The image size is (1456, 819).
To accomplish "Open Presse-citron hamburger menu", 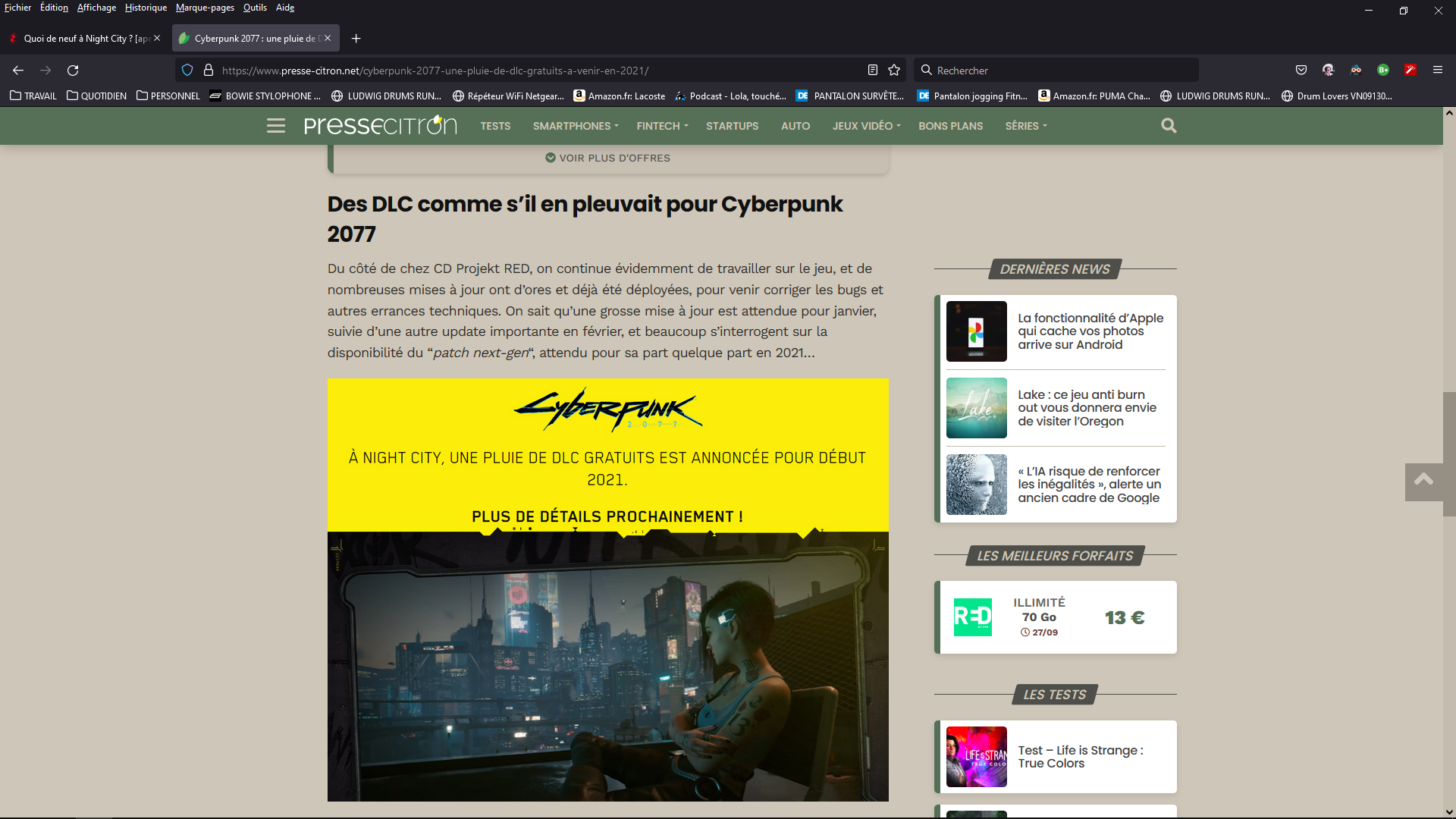I will click(276, 126).
